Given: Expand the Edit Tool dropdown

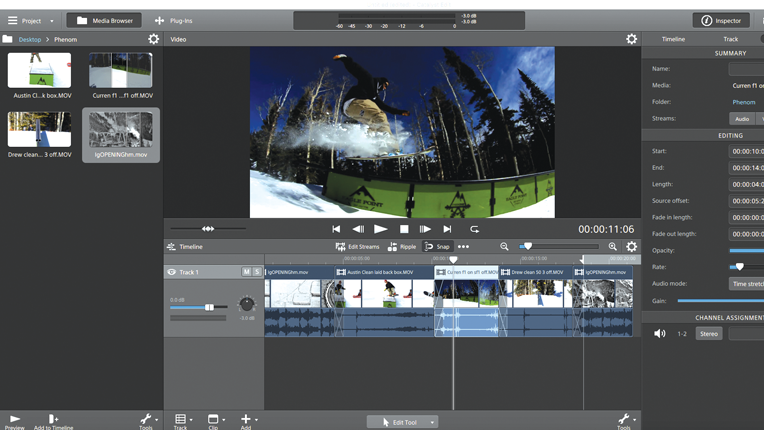Looking at the screenshot, I should [433, 422].
